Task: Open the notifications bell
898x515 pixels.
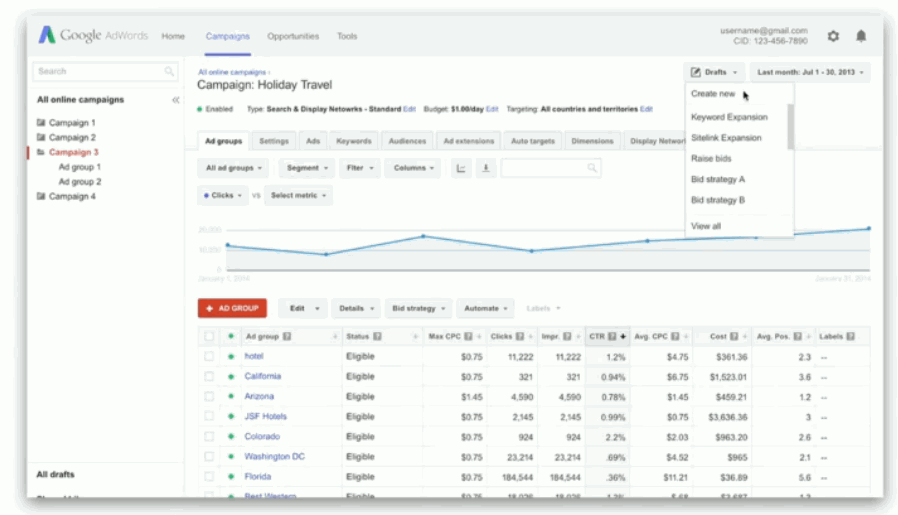Action: 861,36
